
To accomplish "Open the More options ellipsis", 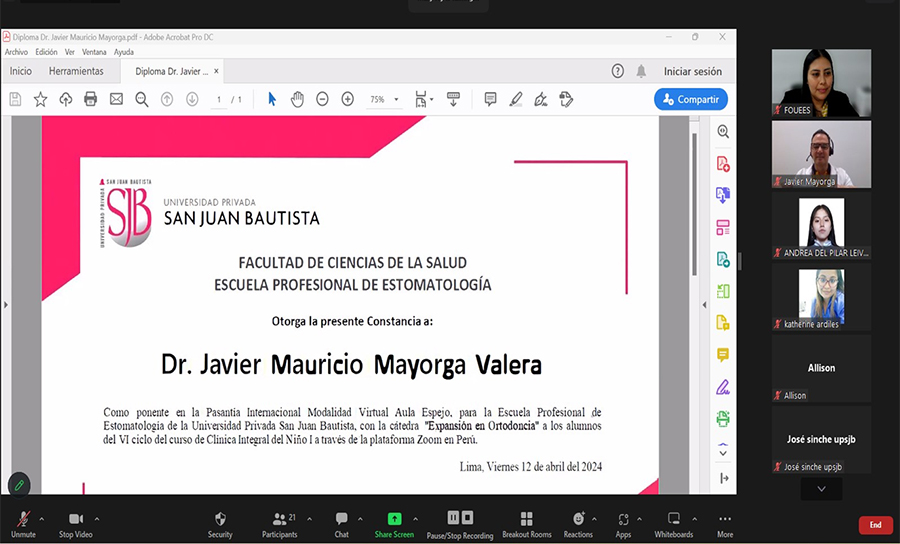I will [725, 524].
